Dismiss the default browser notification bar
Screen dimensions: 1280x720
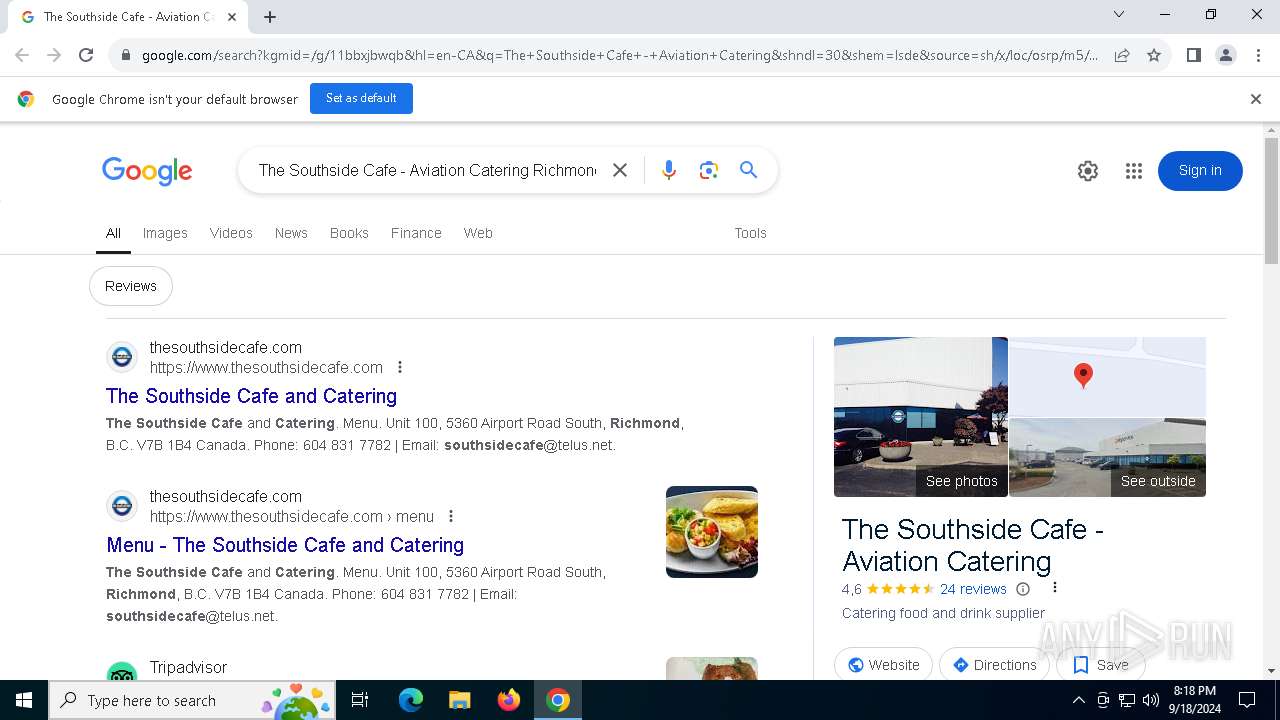[x=1256, y=99]
